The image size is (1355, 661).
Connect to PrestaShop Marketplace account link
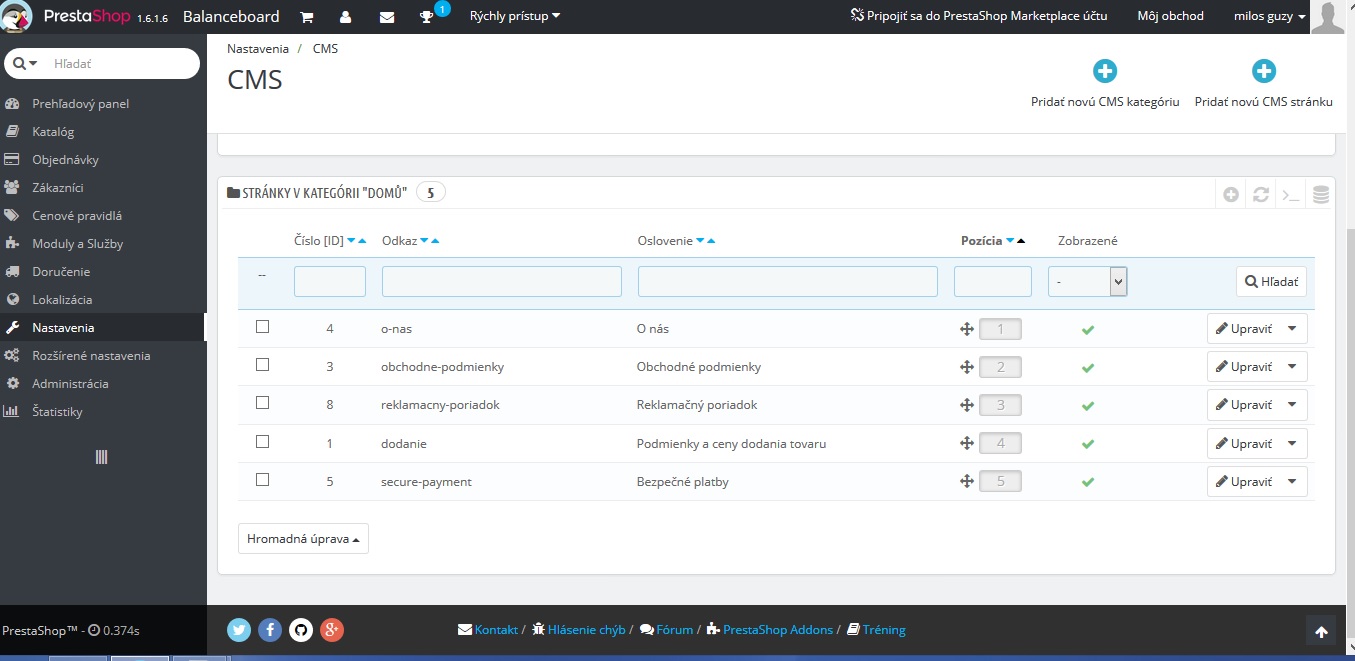click(978, 16)
